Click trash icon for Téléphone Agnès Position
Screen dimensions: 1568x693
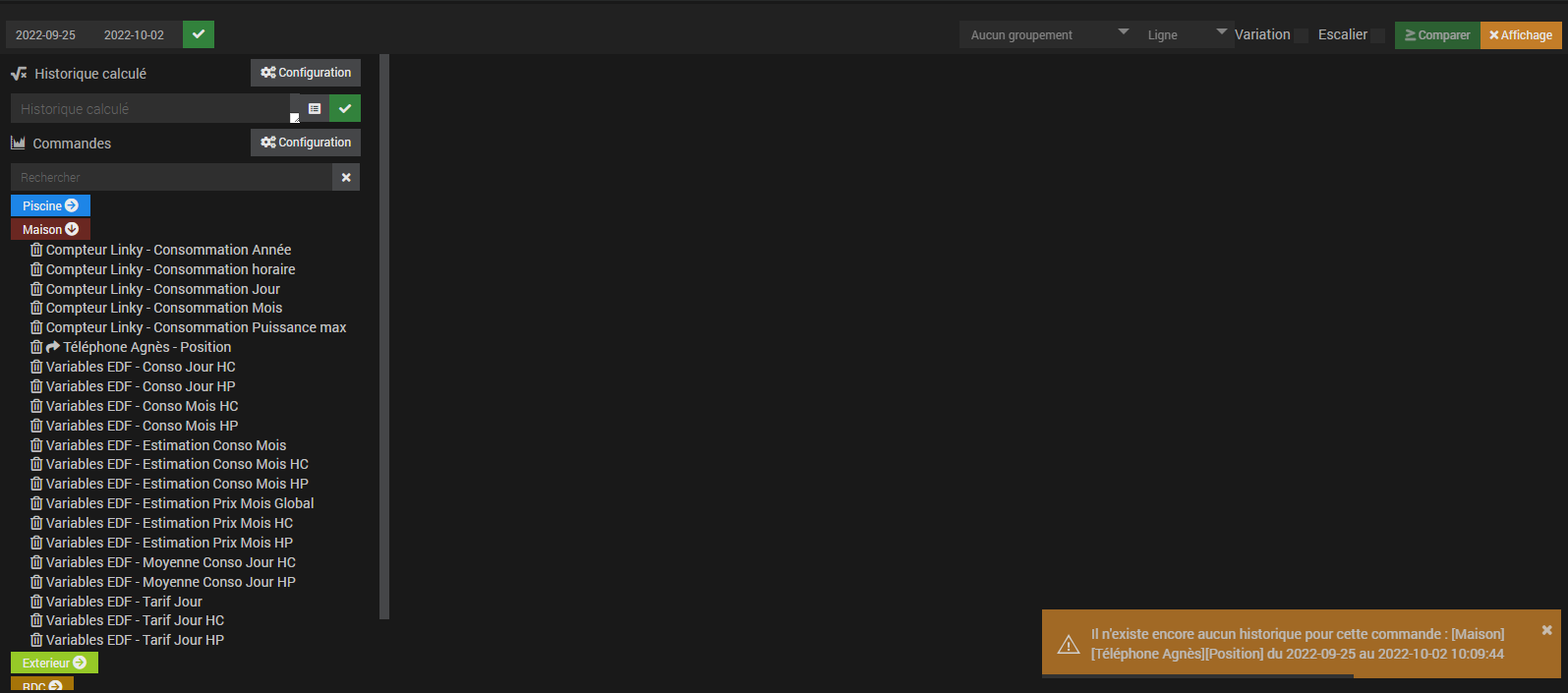click(36, 347)
